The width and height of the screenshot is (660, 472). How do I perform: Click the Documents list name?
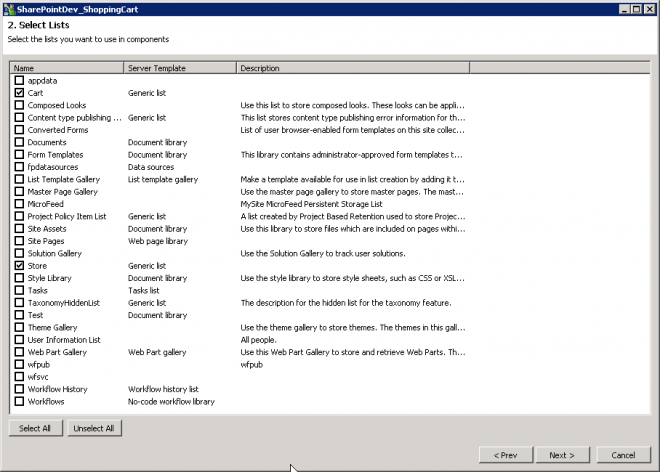(47, 142)
